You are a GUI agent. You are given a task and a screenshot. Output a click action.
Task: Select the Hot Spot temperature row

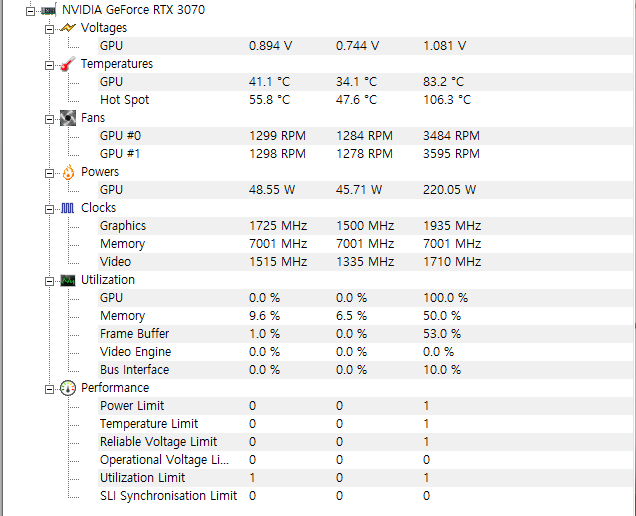click(365, 100)
